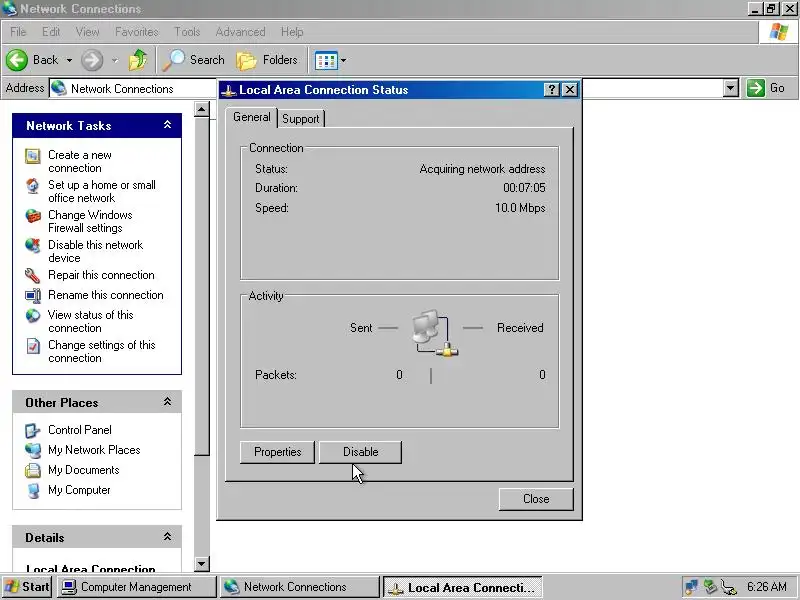This screenshot has height=600, width=800.
Task: Click the green Back arrow icon
Action: [16, 60]
